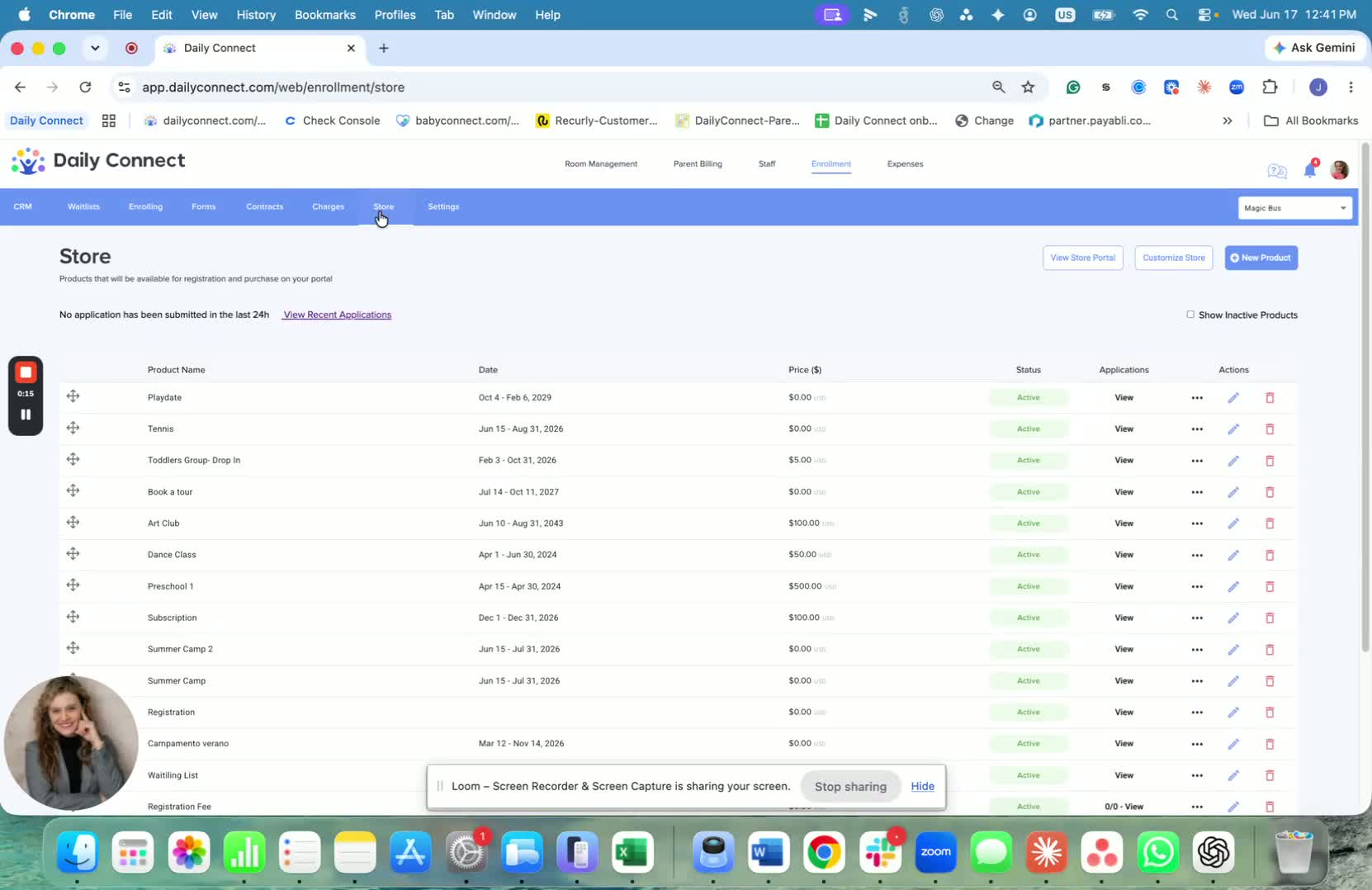The image size is (1372, 890).
Task: Open Parent Billing section
Action: 698,163
